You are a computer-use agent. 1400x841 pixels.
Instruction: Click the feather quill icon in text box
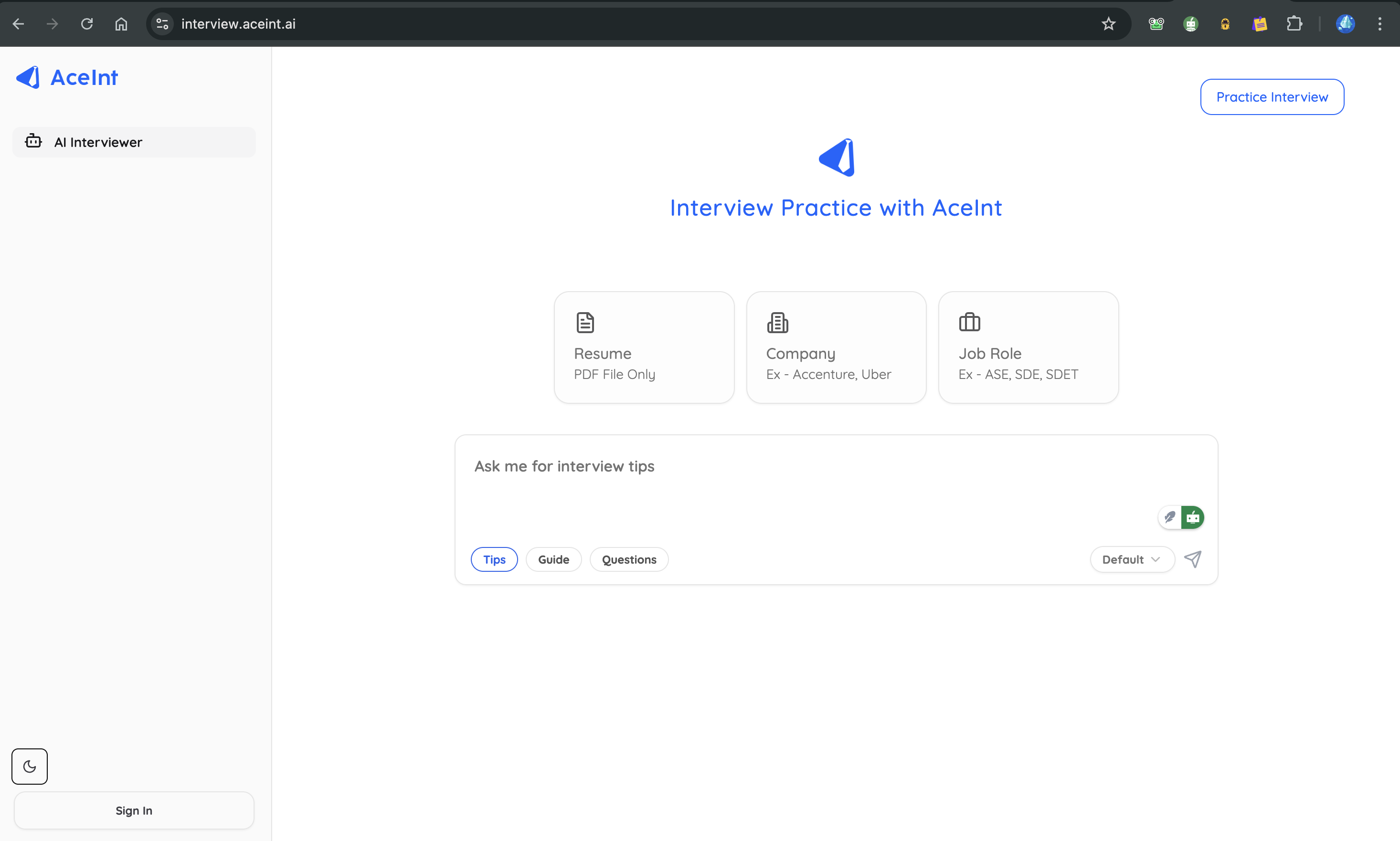click(x=1169, y=517)
